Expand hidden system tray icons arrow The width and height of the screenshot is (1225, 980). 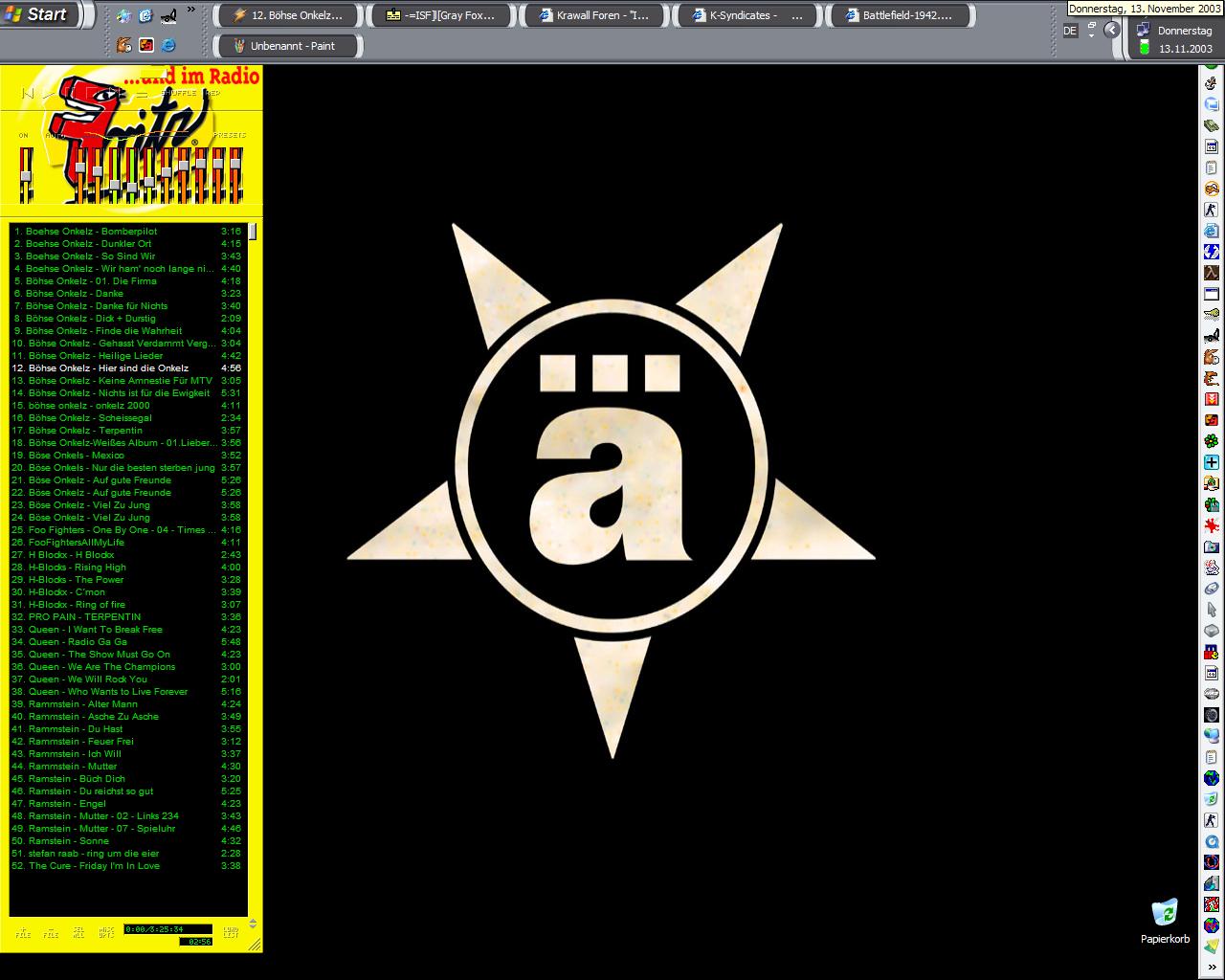(x=1111, y=30)
